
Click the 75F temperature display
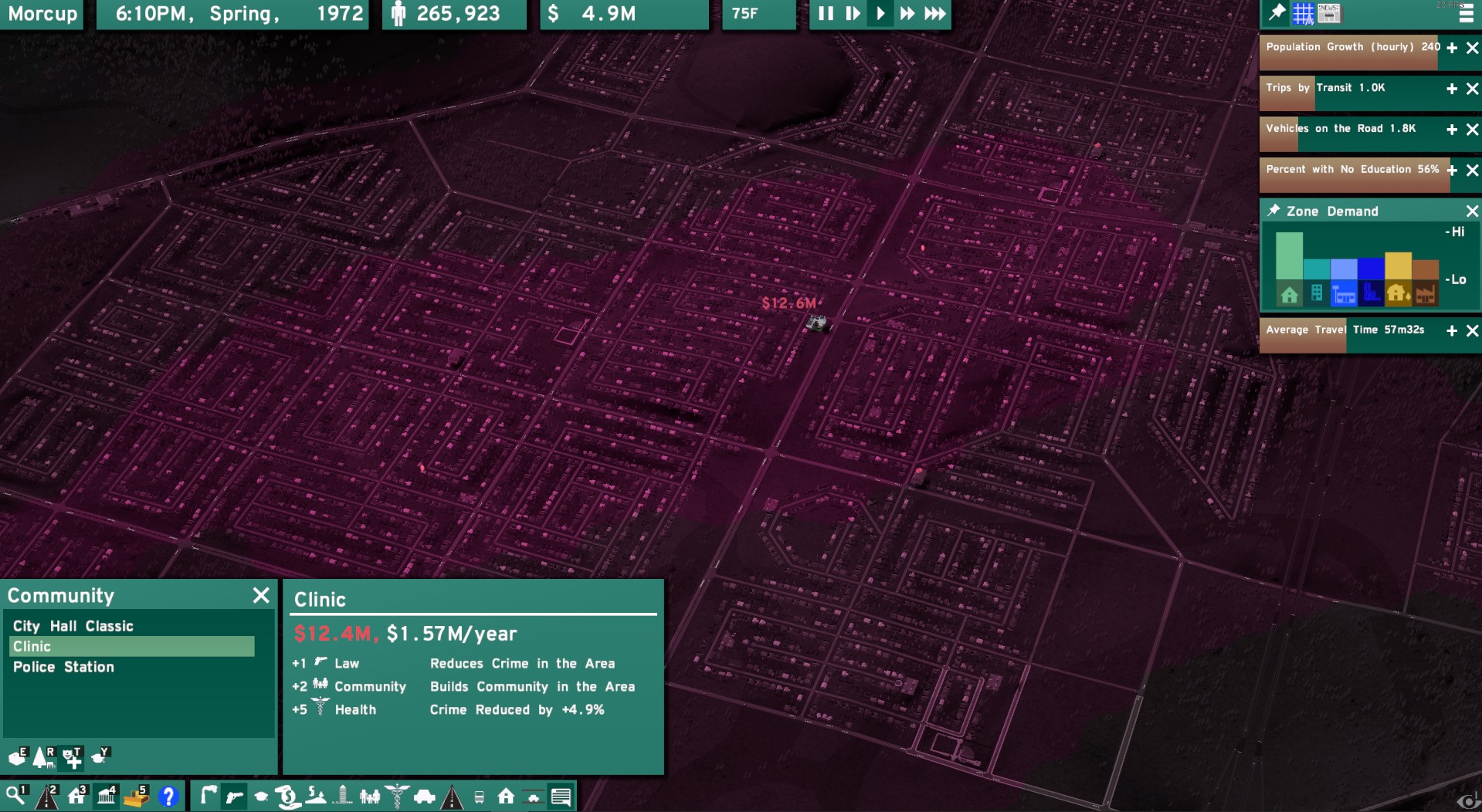point(758,14)
